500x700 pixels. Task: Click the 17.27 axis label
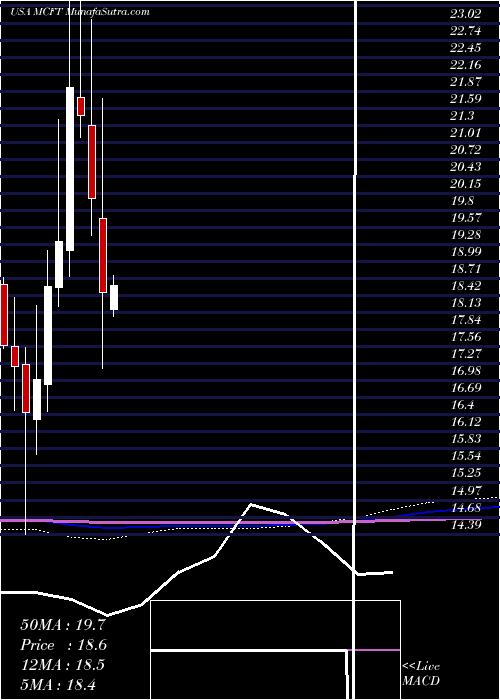pos(466,354)
